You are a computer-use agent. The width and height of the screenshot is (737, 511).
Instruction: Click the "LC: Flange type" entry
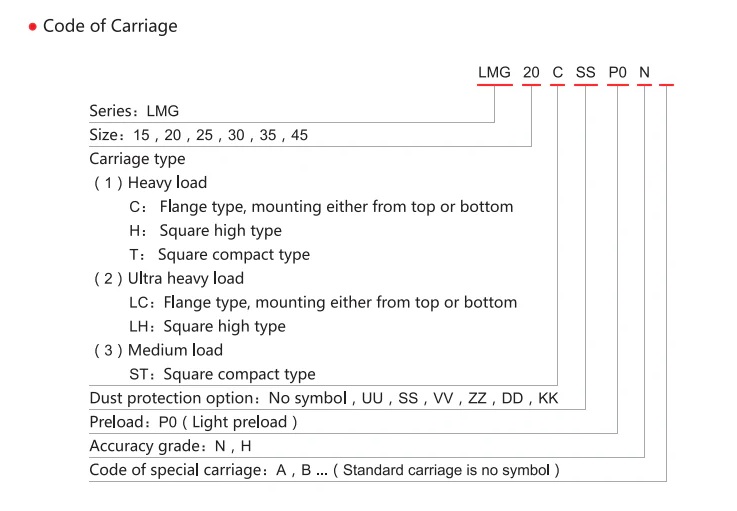point(323,303)
